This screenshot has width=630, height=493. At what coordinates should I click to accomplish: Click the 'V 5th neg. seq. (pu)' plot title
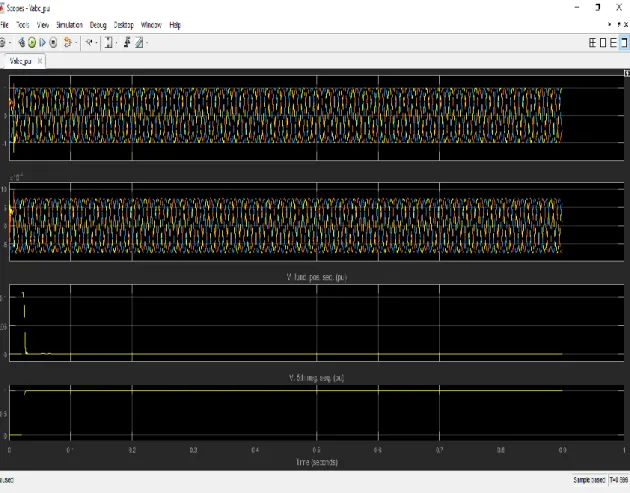(x=317, y=378)
